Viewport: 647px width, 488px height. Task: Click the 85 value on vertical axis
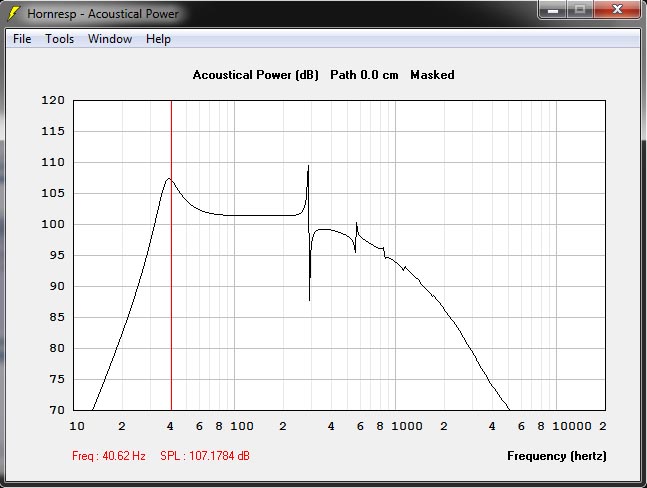pos(57,317)
